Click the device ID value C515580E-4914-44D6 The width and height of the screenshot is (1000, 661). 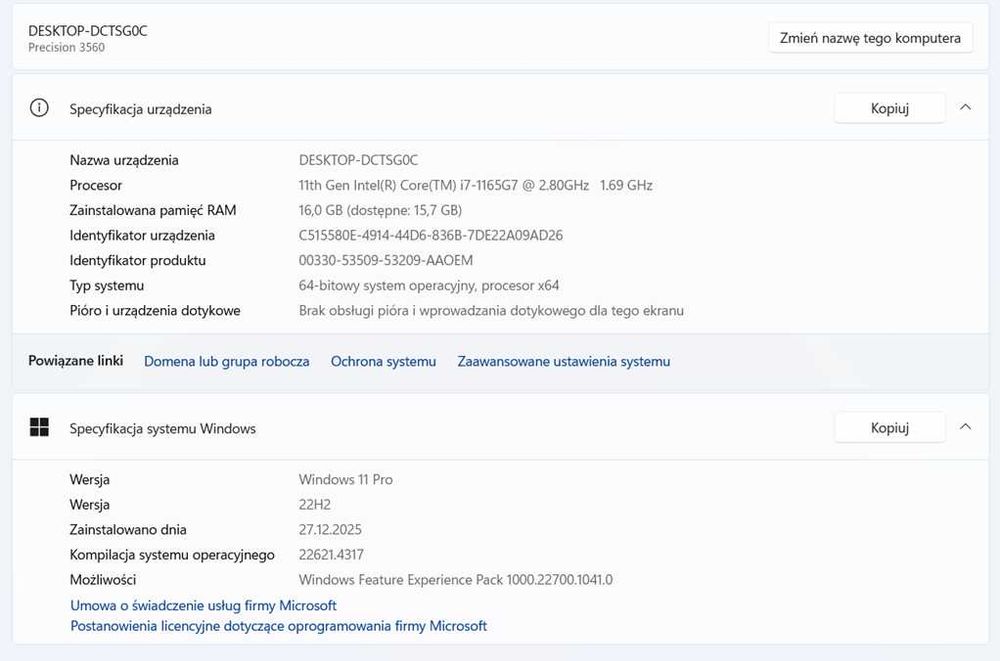430,235
